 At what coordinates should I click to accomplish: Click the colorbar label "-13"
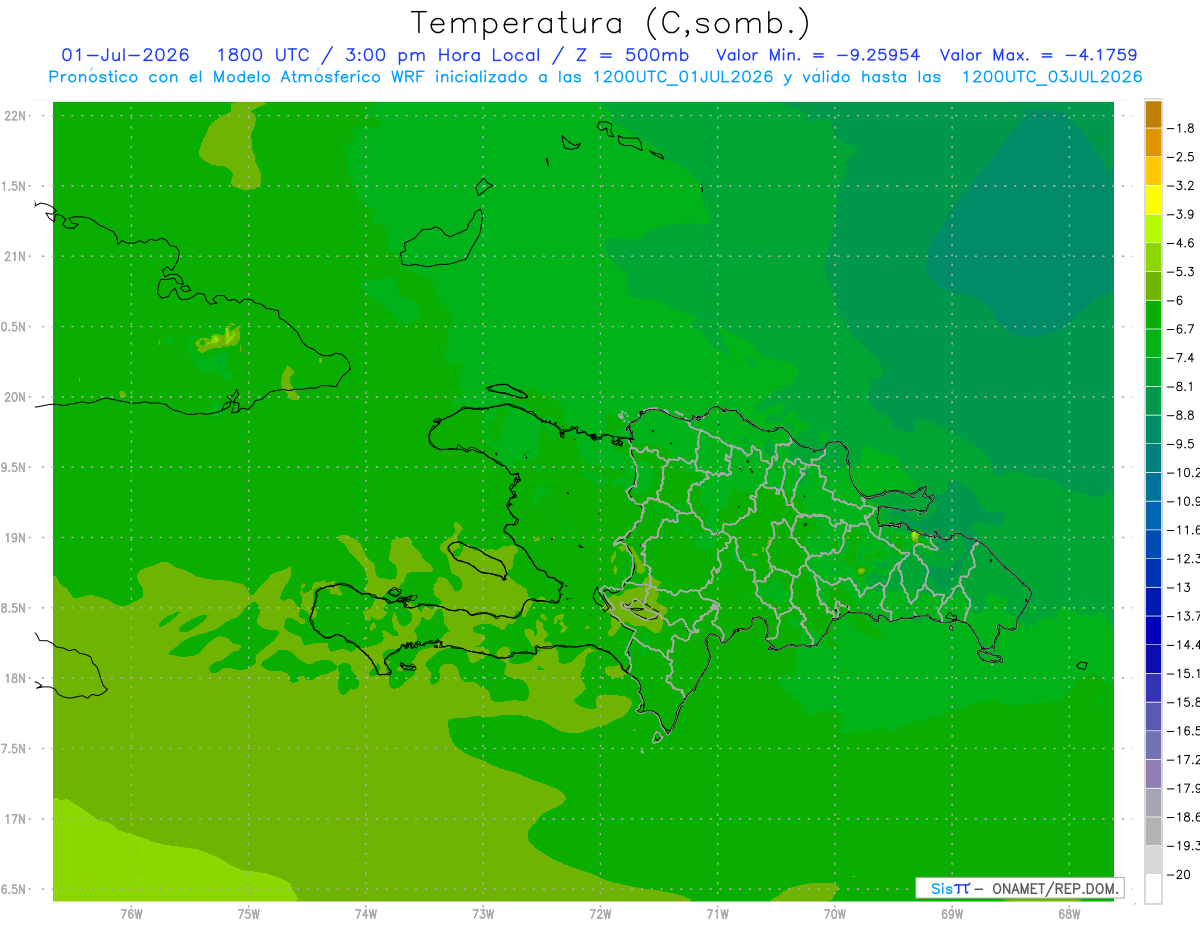pyautogui.click(x=1179, y=587)
